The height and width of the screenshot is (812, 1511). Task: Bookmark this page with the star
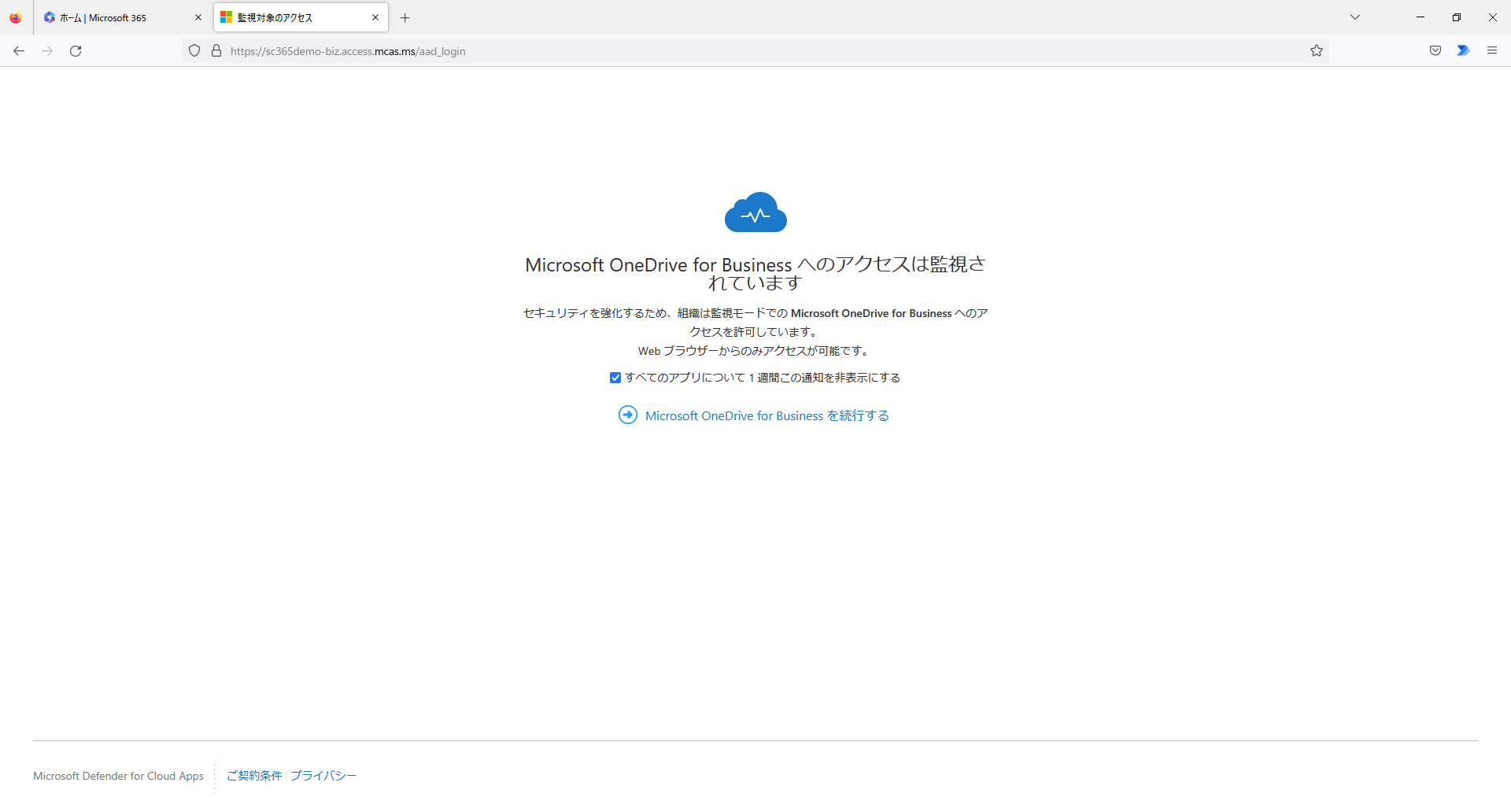(1317, 51)
